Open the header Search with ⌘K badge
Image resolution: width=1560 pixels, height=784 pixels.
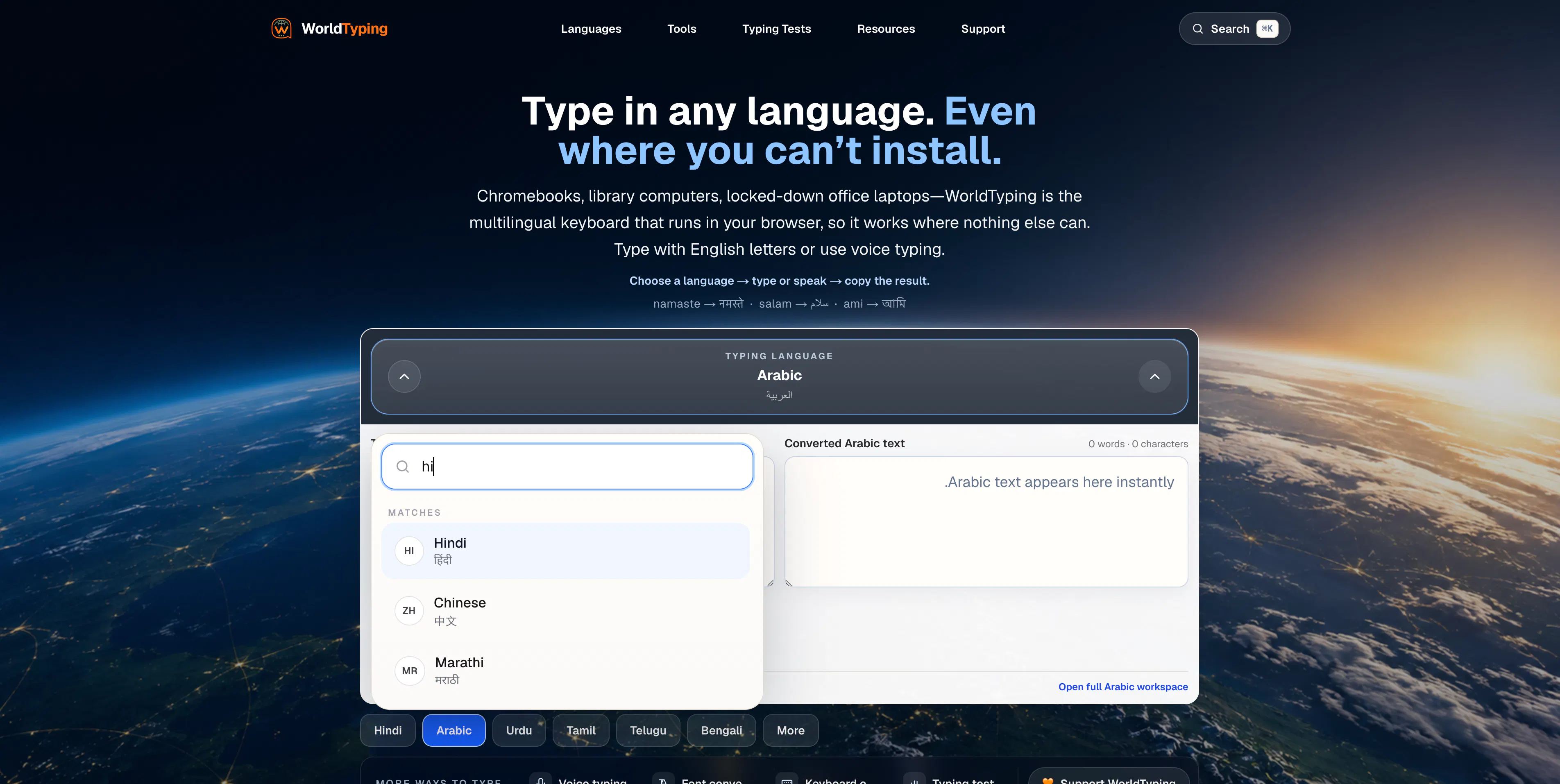pyautogui.click(x=1234, y=28)
